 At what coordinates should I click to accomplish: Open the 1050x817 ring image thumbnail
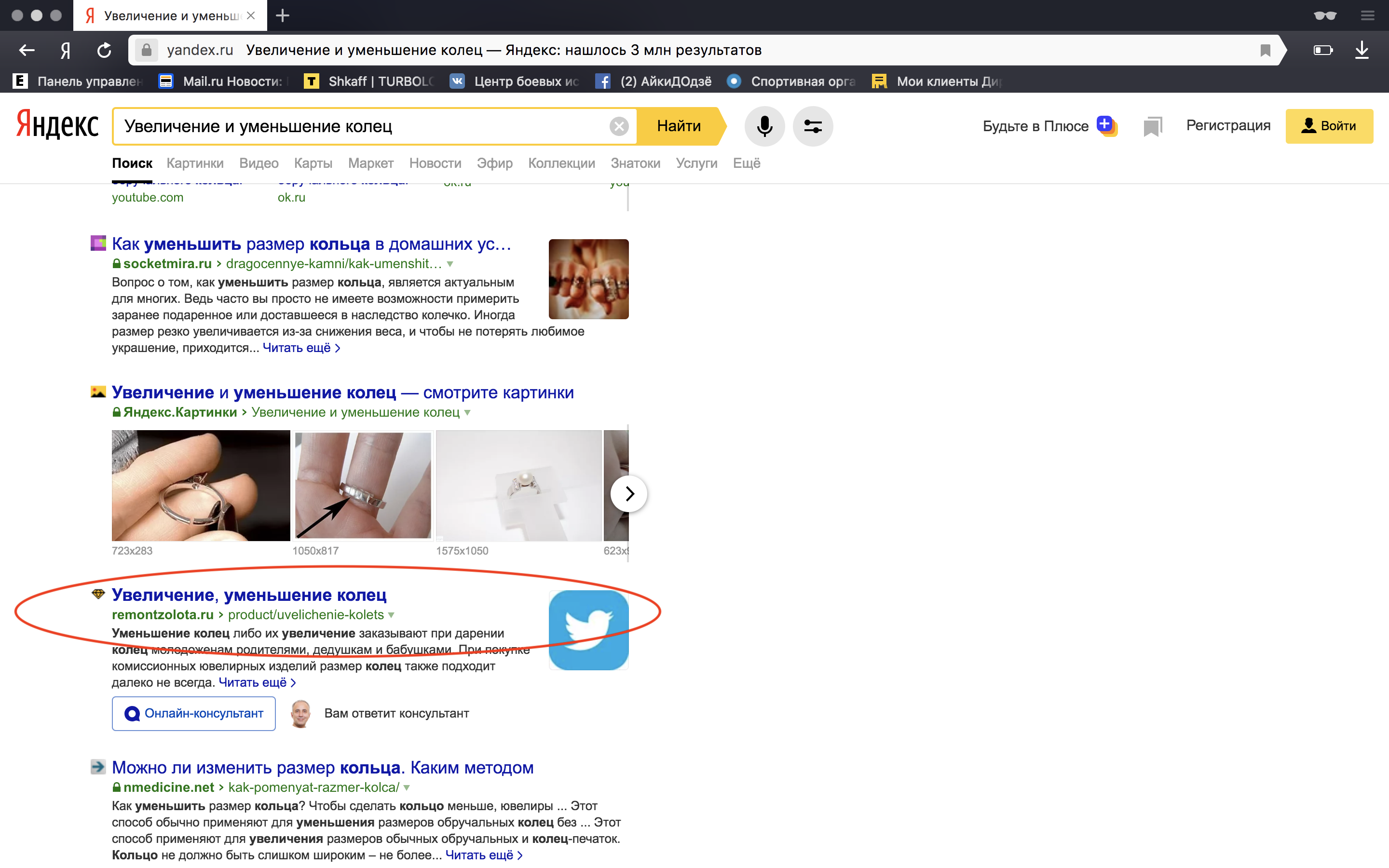363,485
